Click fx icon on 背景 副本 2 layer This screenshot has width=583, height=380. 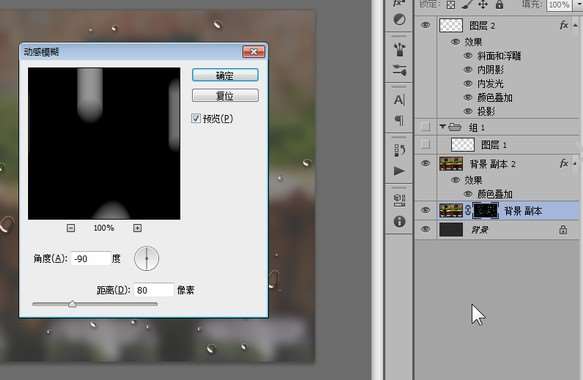(564, 163)
